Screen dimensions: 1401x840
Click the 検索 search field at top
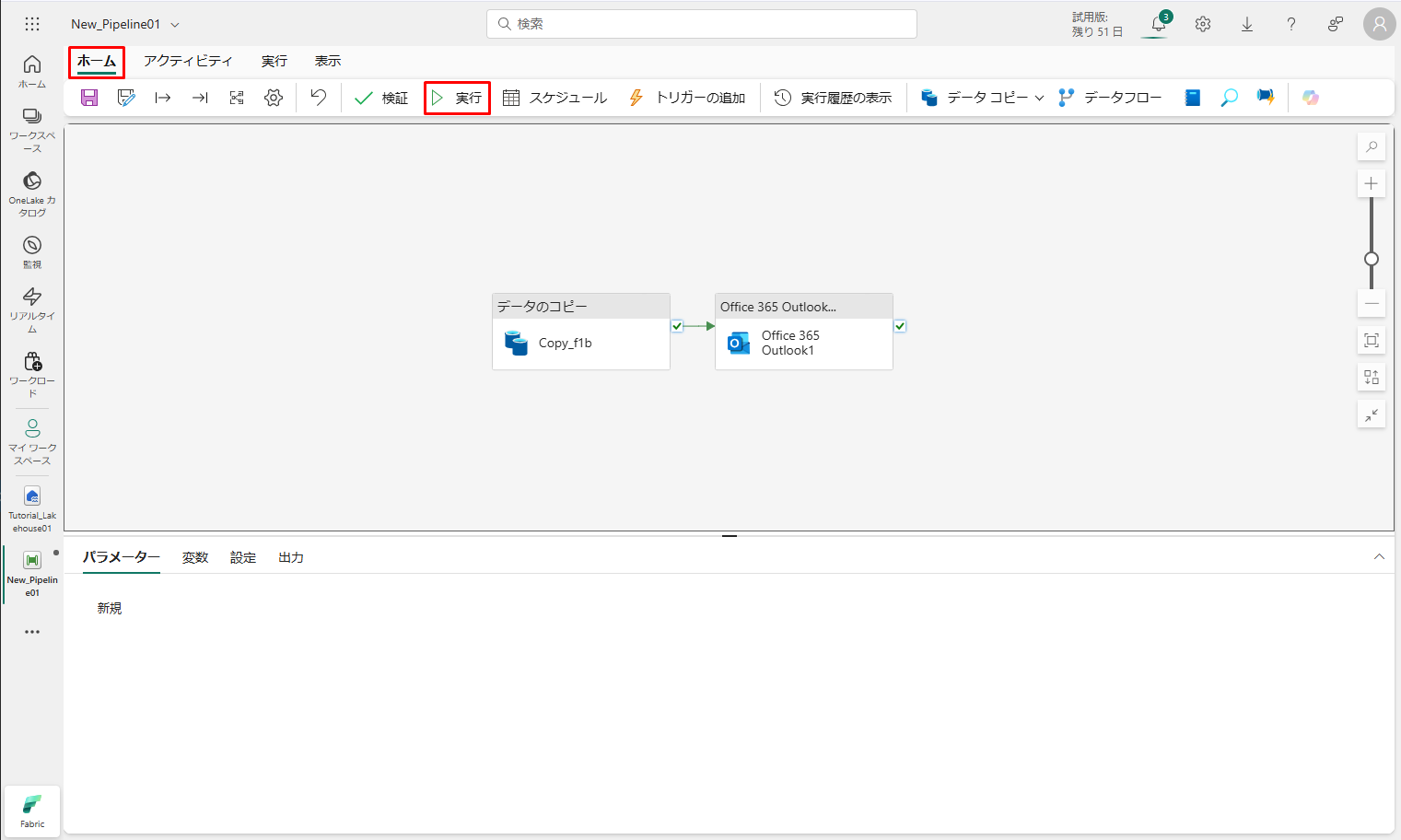click(702, 24)
